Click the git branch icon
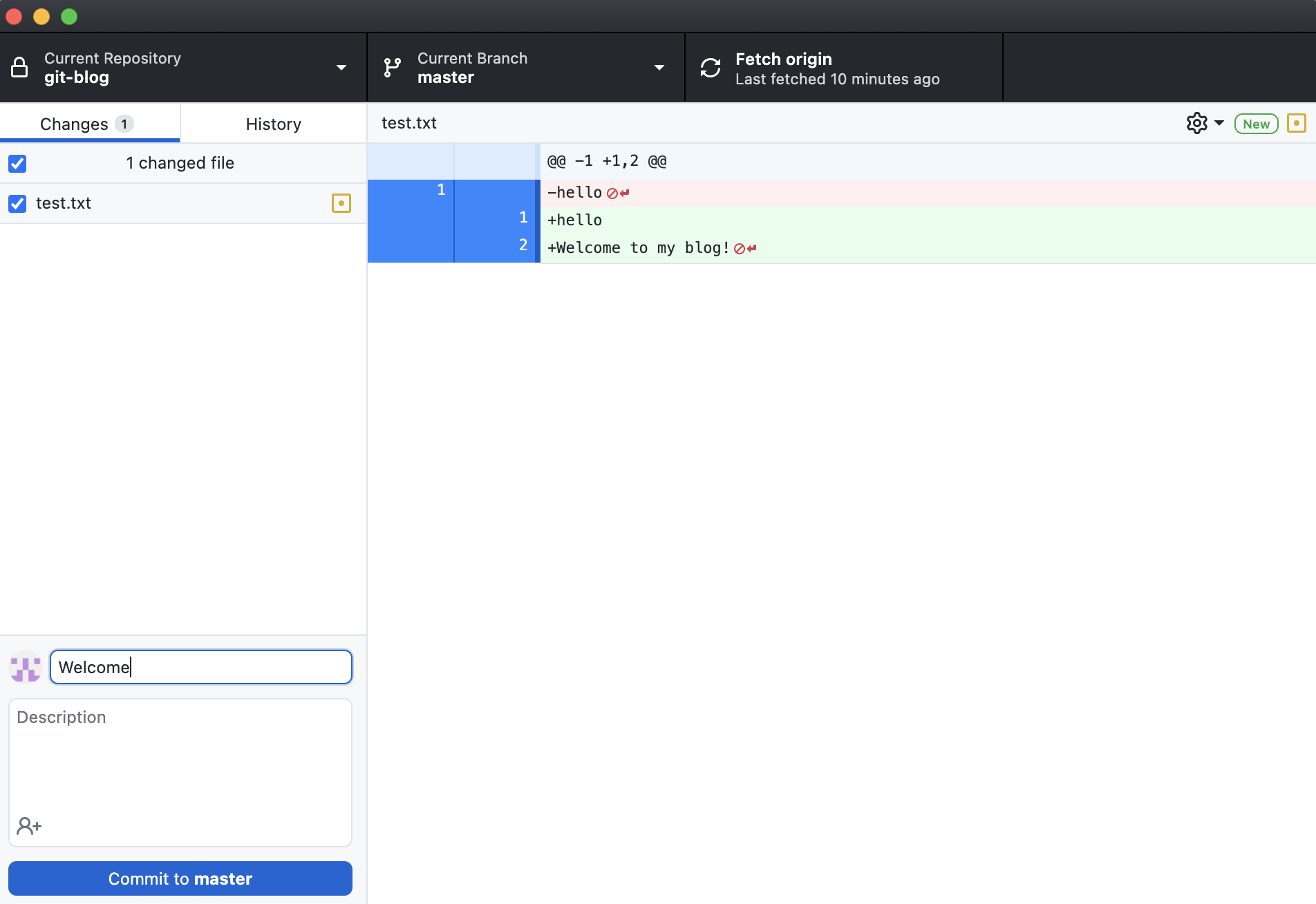The image size is (1316, 904). [392, 68]
